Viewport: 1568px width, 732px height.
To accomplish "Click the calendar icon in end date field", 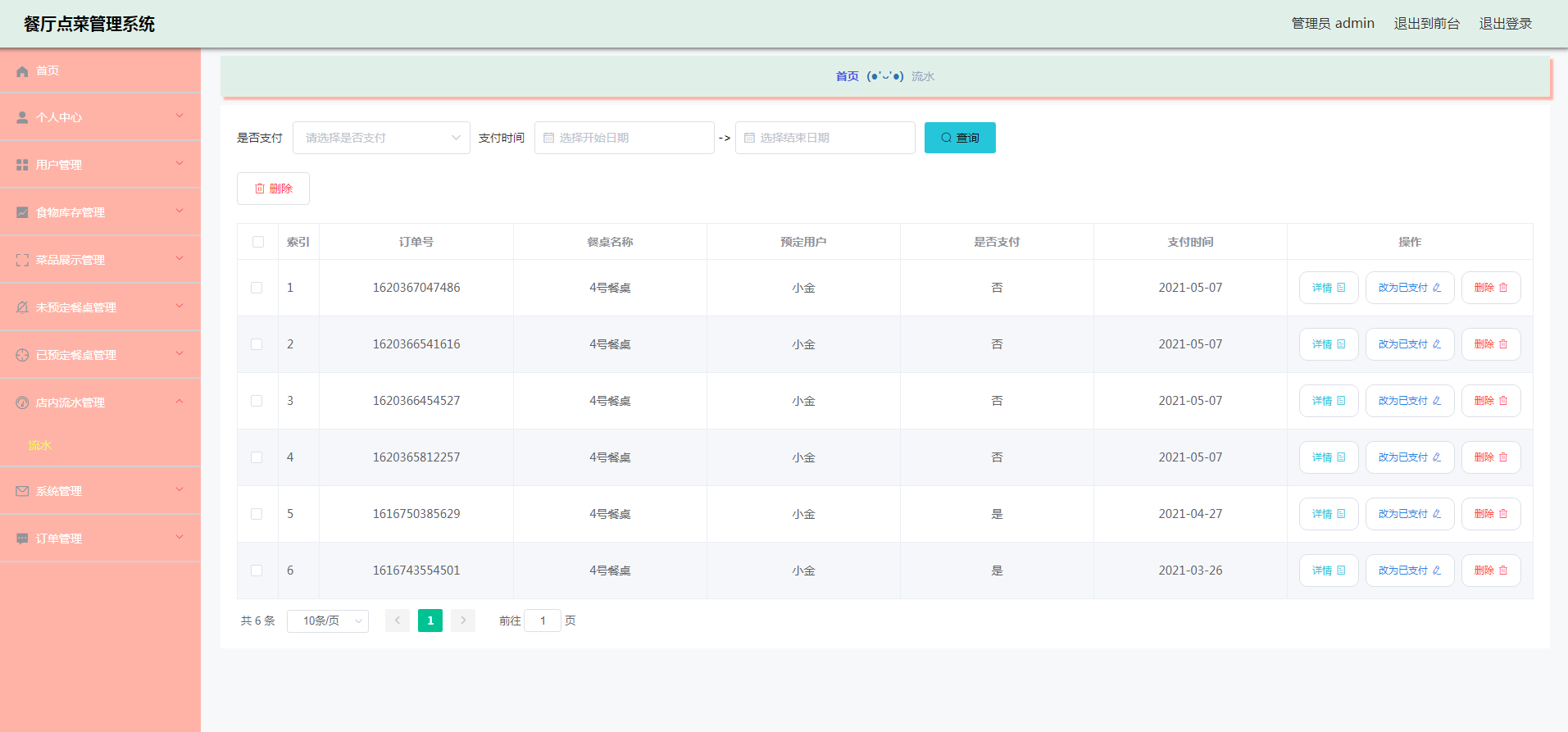I will 749,138.
